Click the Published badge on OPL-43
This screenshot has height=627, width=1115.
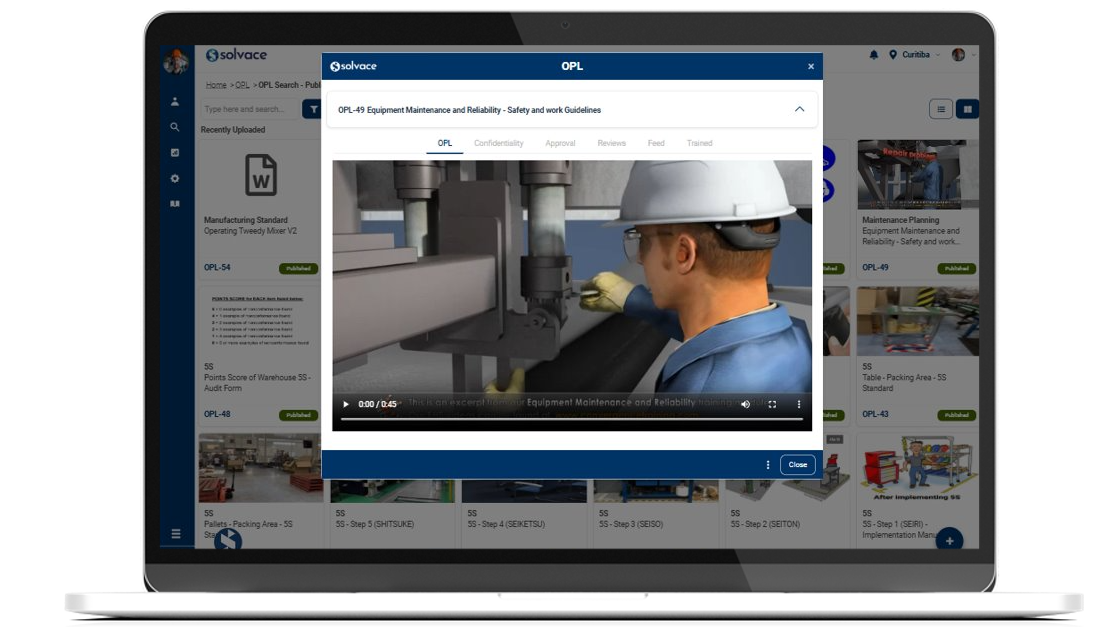956,415
